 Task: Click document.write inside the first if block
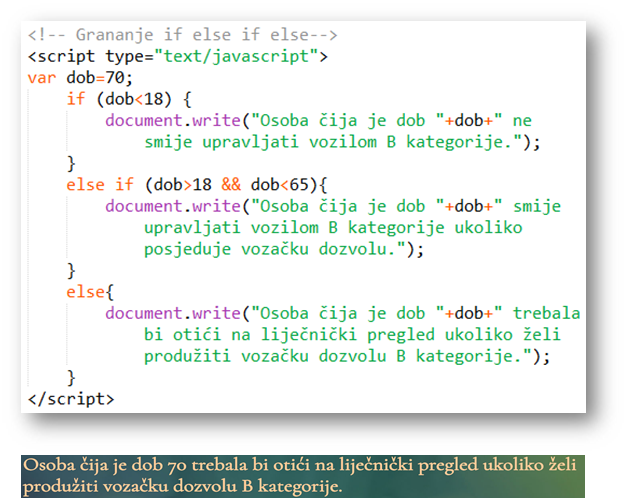(166, 120)
